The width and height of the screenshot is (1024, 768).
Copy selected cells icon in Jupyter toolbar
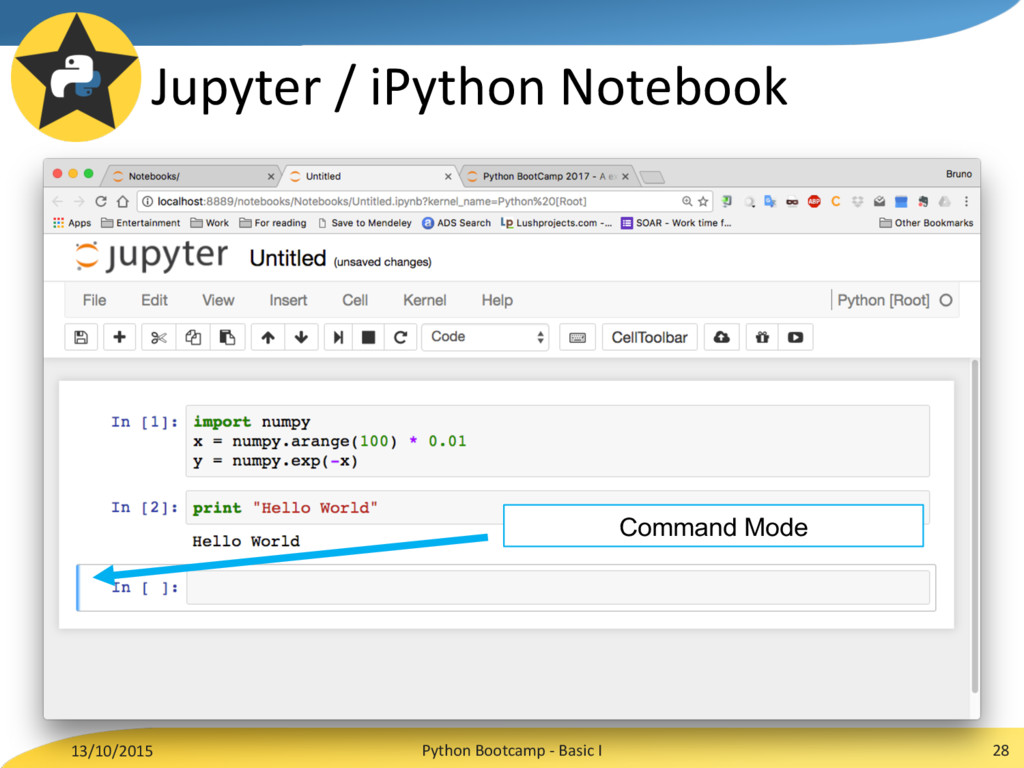click(x=193, y=338)
